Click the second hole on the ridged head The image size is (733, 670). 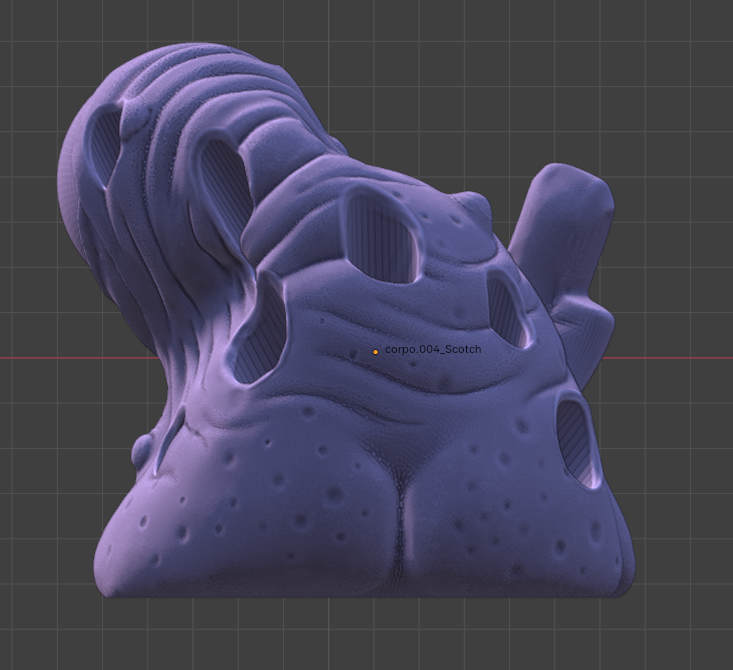point(225,180)
